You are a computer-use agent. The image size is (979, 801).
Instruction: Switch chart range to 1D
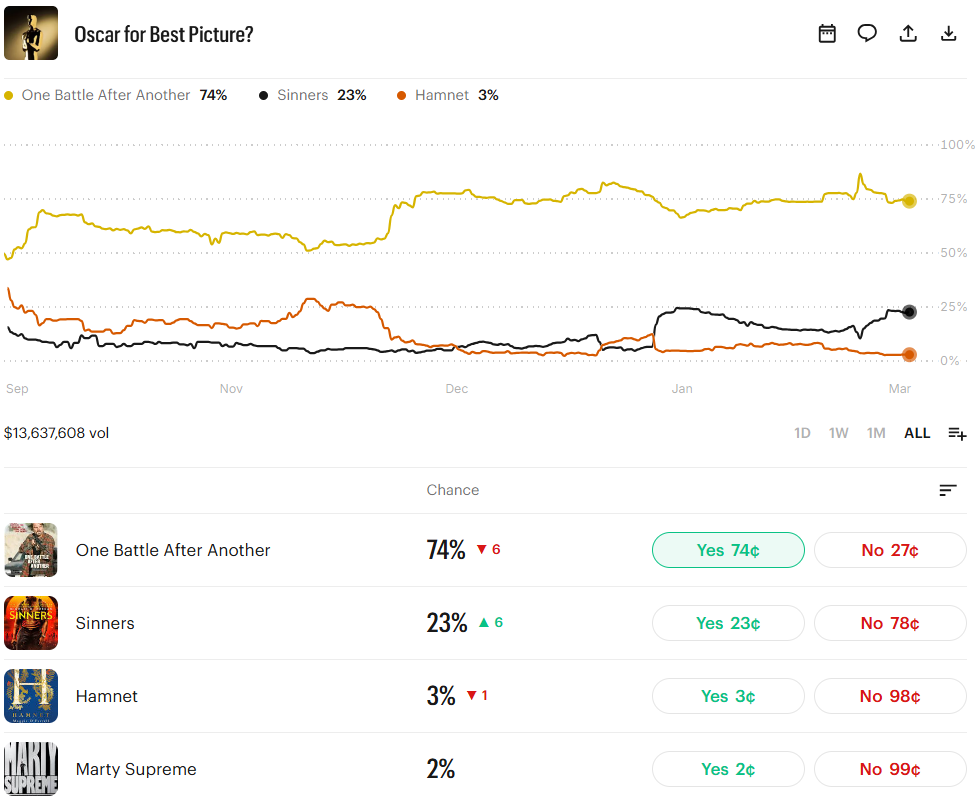point(802,433)
